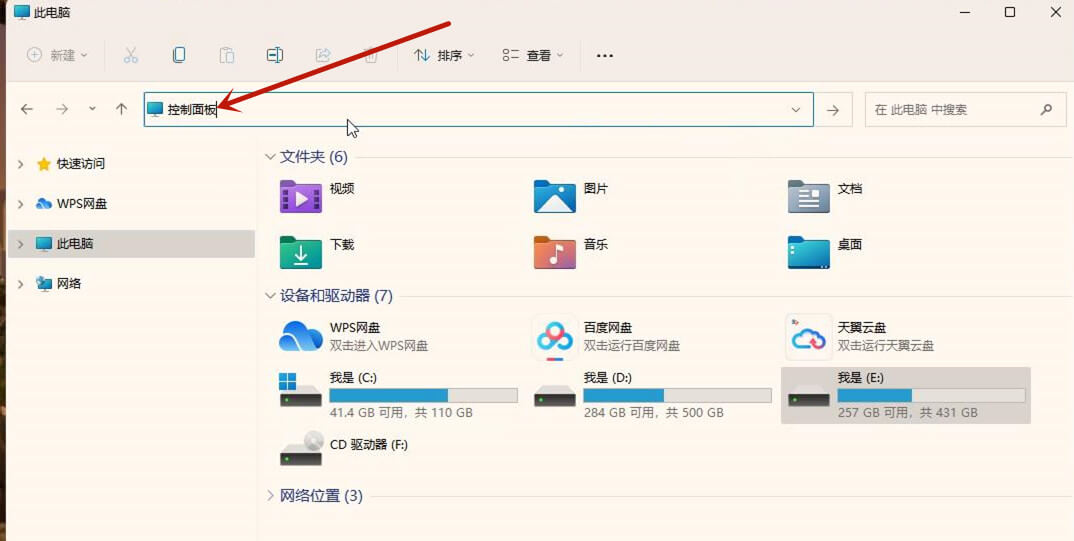The height and width of the screenshot is (541, 1074).
Task: Click the D: drive storage usage bar
Action: point(677,395)
